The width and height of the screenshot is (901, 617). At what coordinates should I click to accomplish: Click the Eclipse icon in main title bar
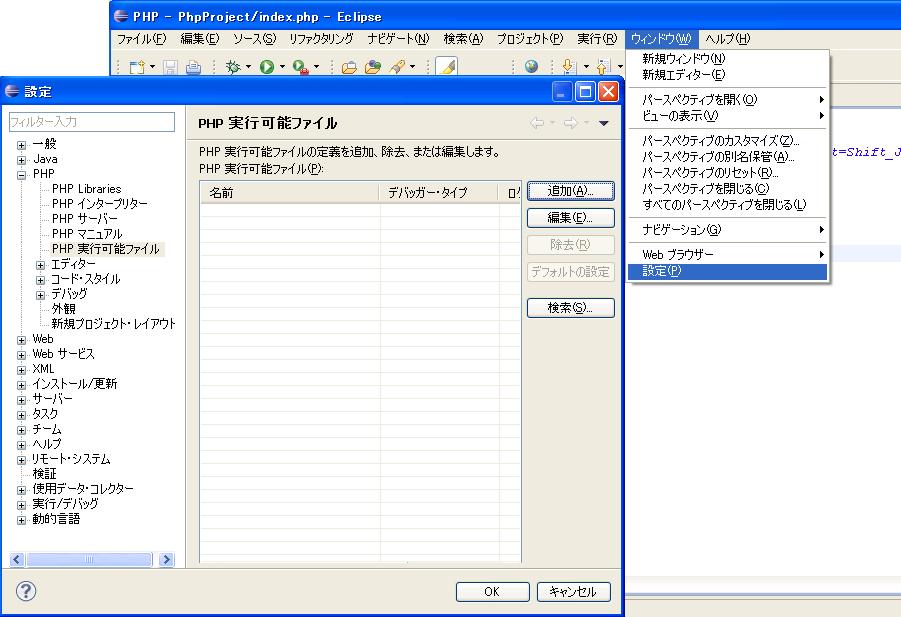121,16
